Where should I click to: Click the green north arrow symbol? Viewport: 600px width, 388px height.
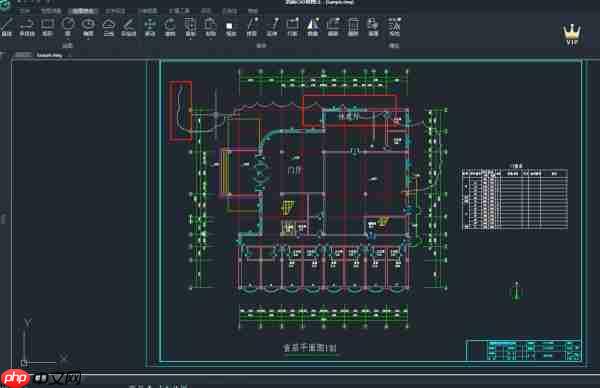pyautogui.click(x=517, y=291)
